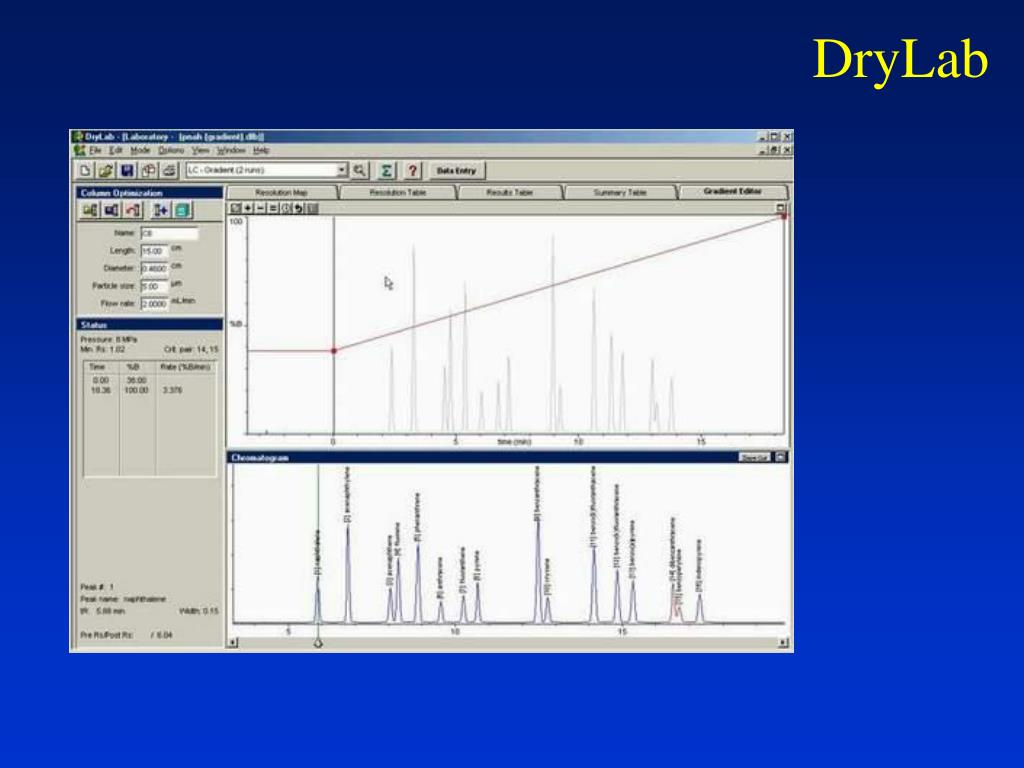The image size is (1024, 768).
Task: Click the Copy toolbar icon
Action: (149, 170)
